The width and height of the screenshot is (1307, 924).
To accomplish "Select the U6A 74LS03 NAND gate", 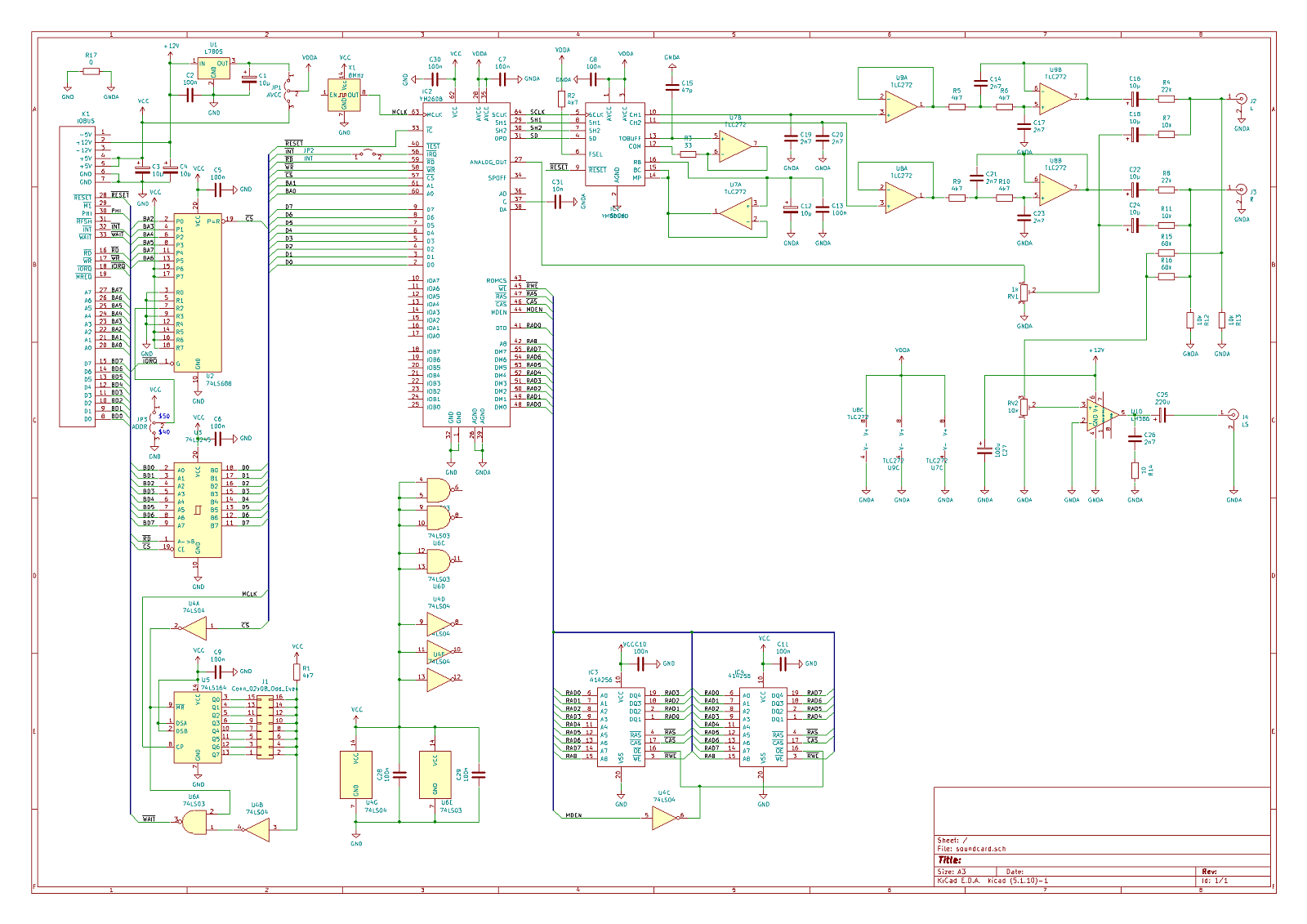I will click(x=194, y=822).
